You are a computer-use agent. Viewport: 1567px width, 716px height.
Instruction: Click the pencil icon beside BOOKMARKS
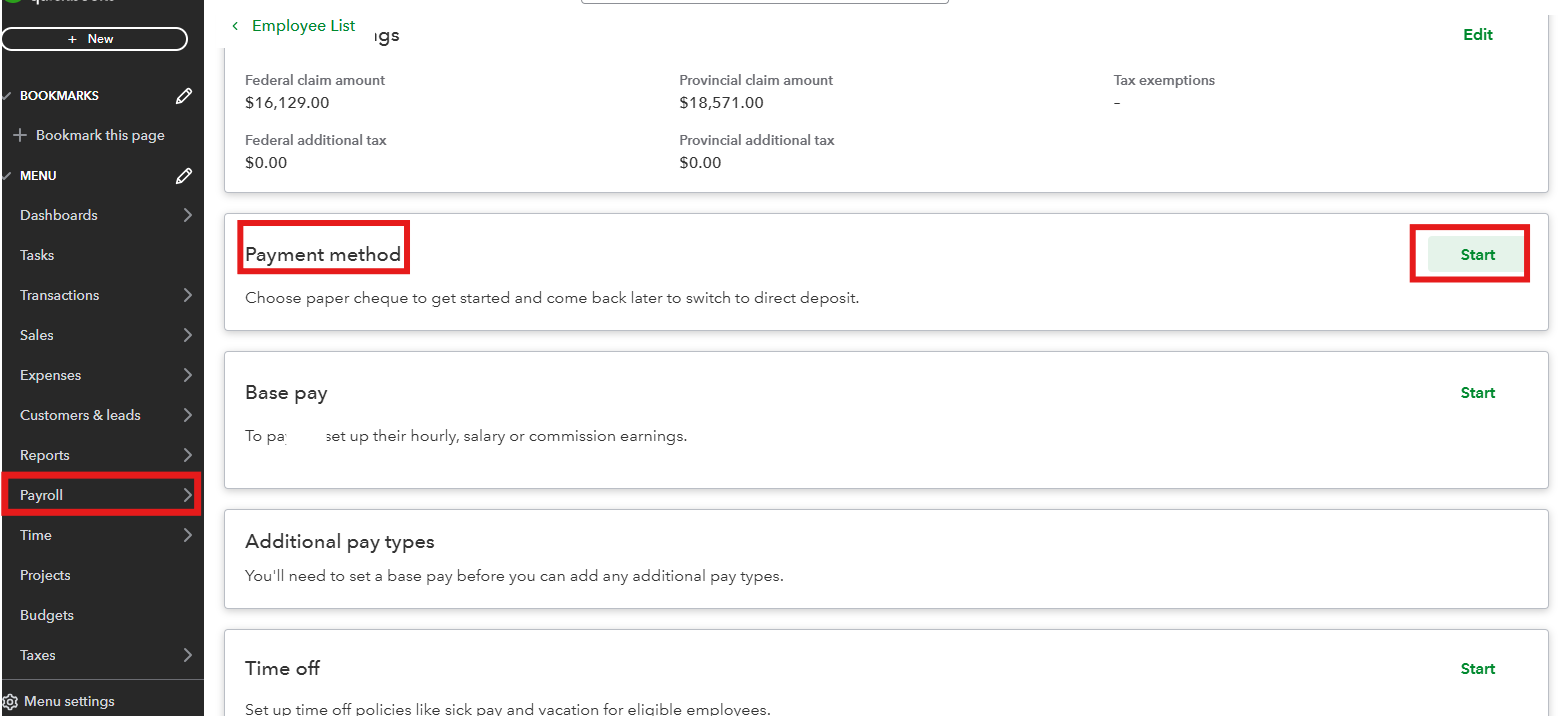pyautogui.click(x=184, y=96)
